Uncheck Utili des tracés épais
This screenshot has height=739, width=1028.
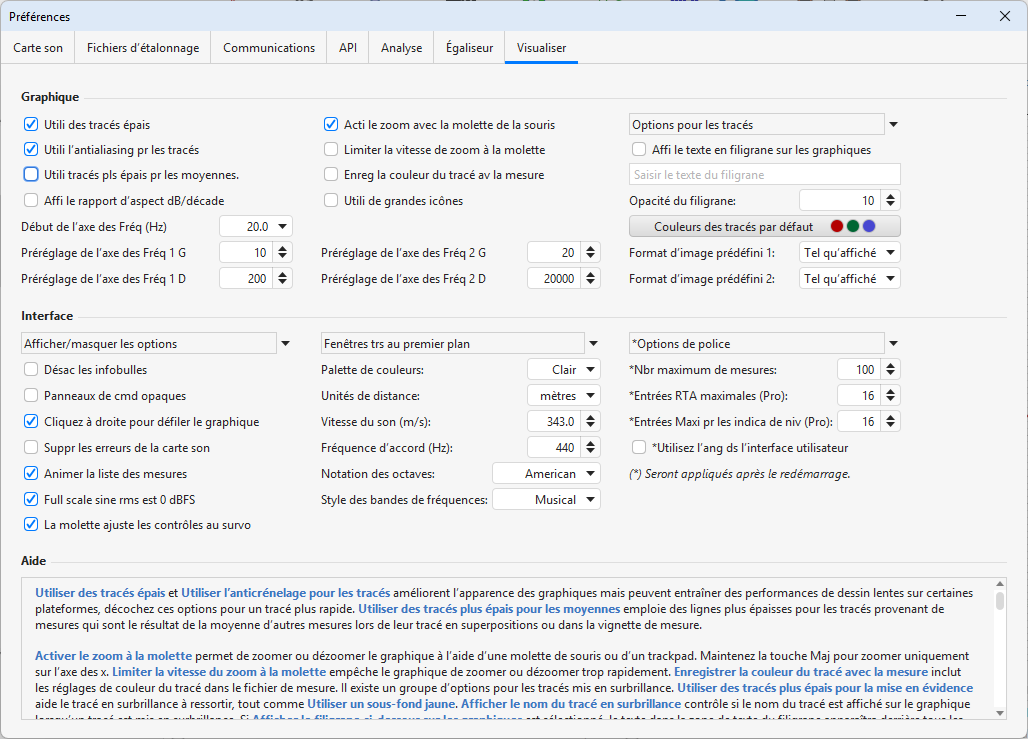coord(31,124)
